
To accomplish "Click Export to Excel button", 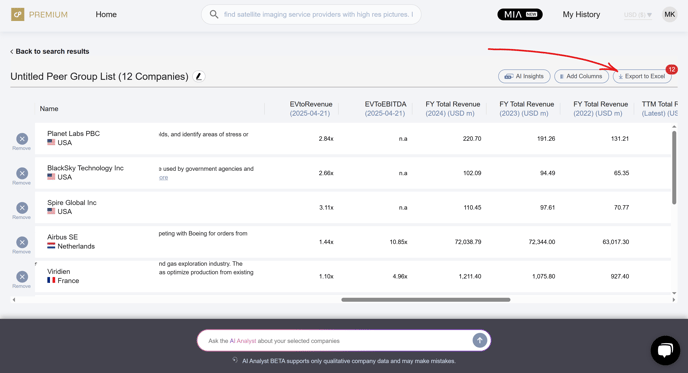I will 642,76.
